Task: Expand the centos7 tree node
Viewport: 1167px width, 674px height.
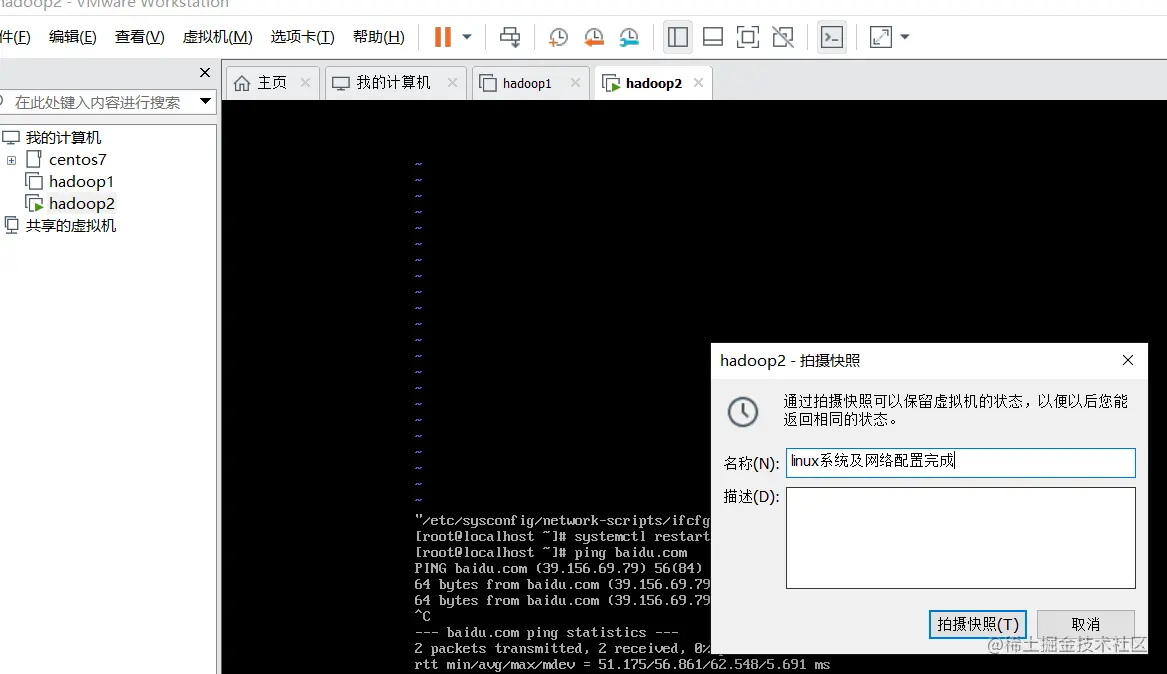Action: [11, 159]
